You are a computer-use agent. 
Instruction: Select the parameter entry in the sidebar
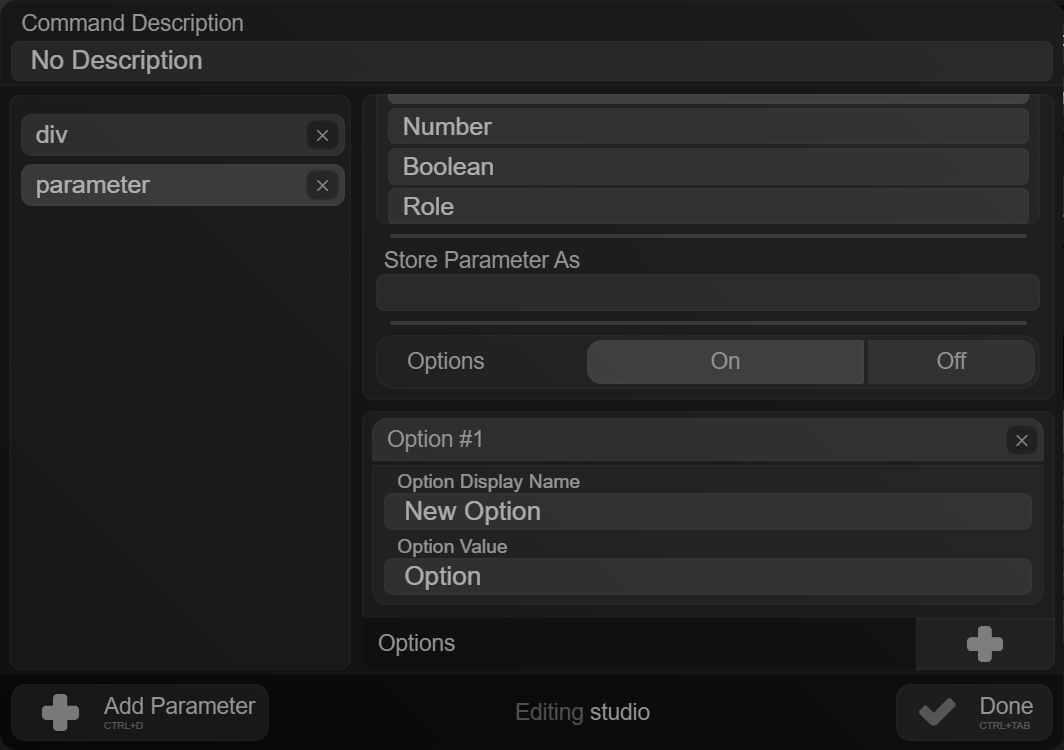pyautogui.click(x=160, y=185)
